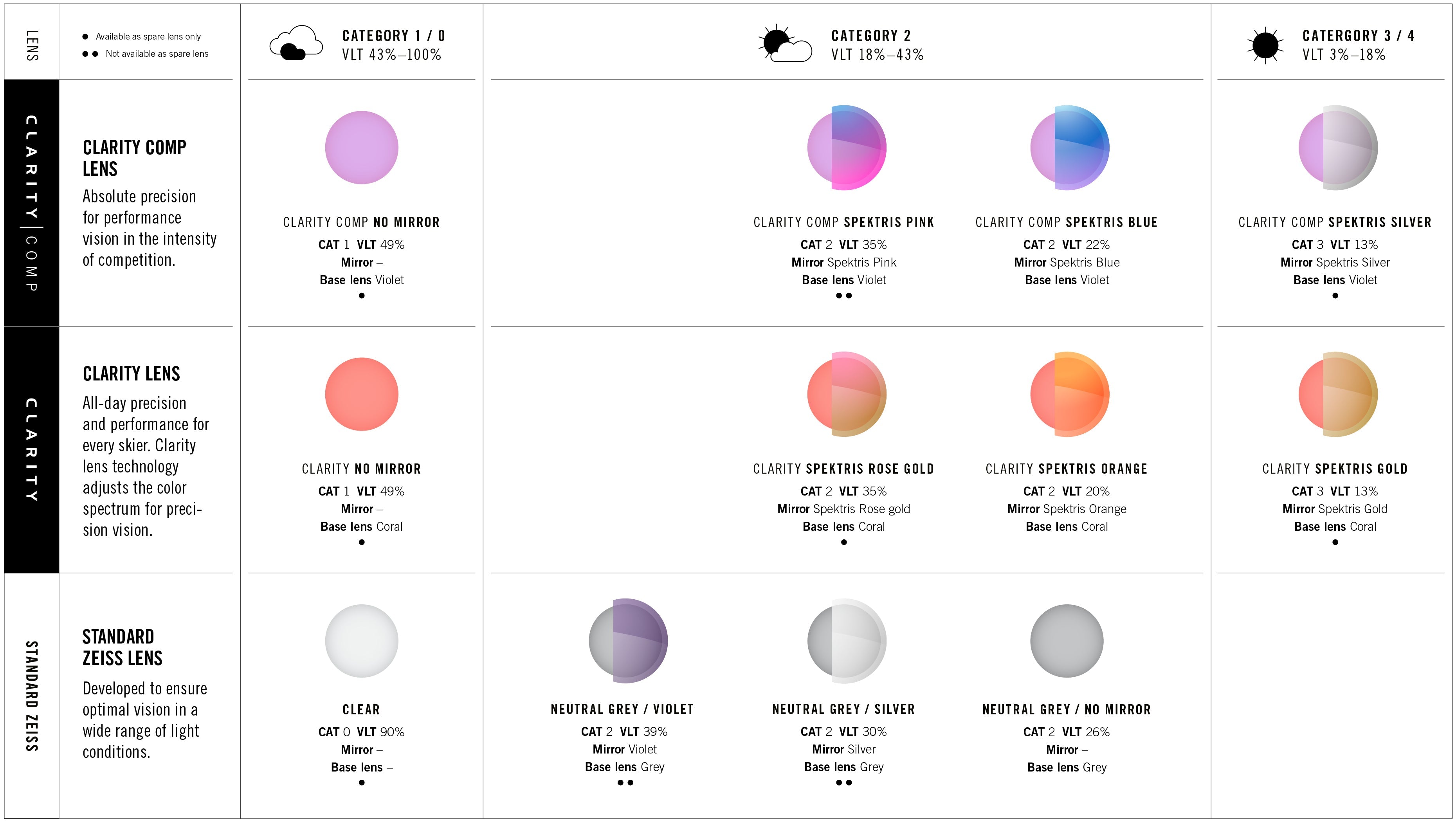Click the black Clarity side tab

pyautogui.click(x=32, y=449)
